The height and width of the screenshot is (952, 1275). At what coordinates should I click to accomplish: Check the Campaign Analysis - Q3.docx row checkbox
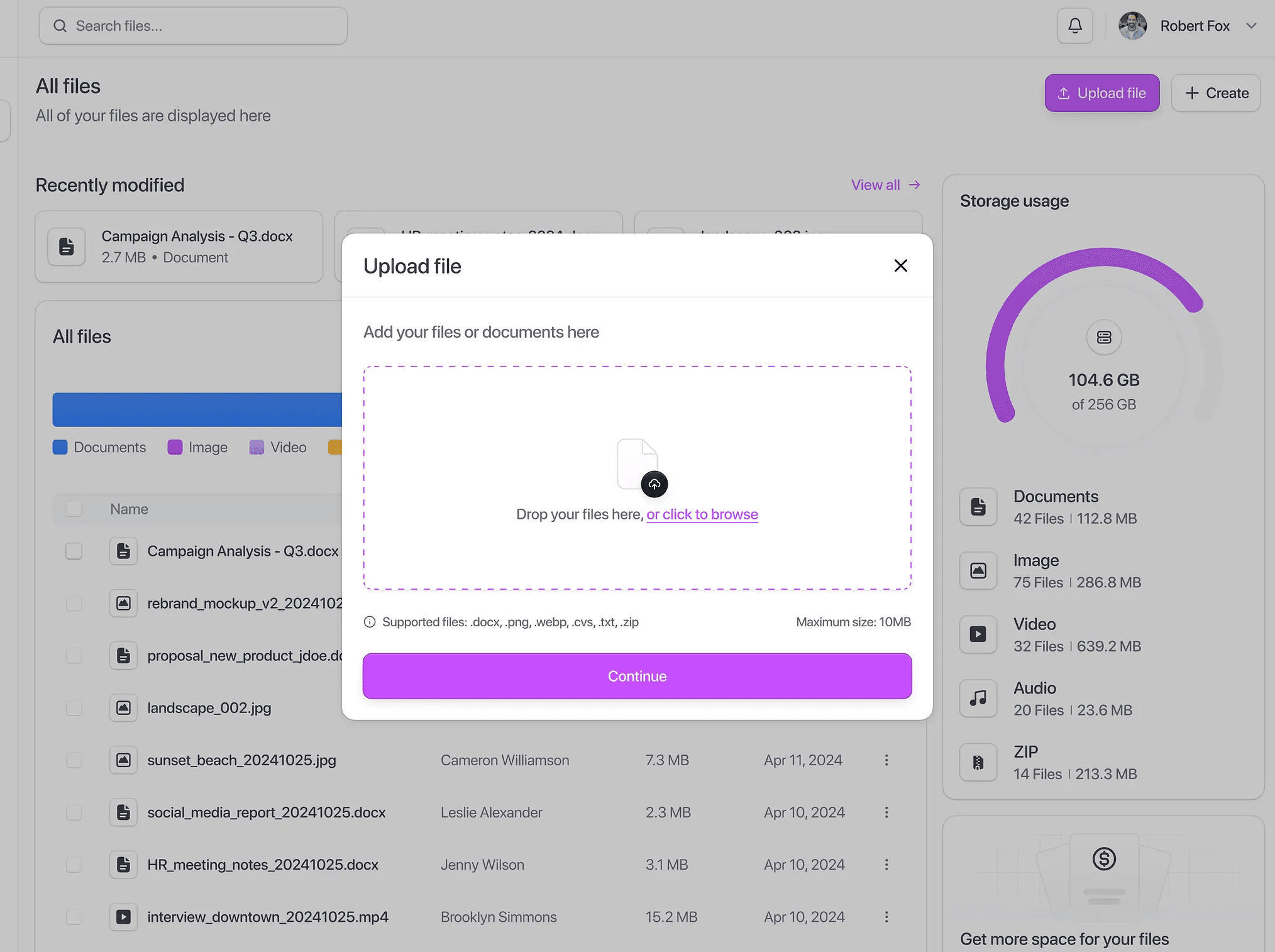[x=74, y=551]
